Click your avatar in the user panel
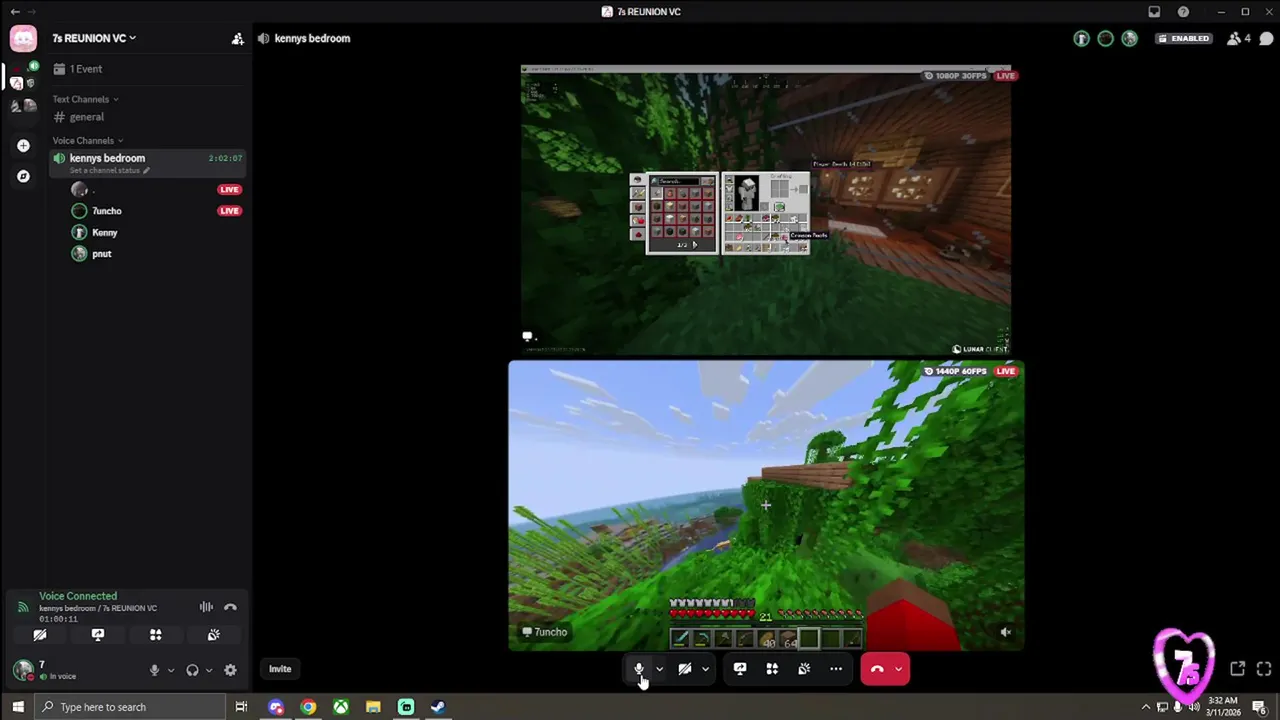This screenshot has width=1280, height=720. tap(23, 670)
